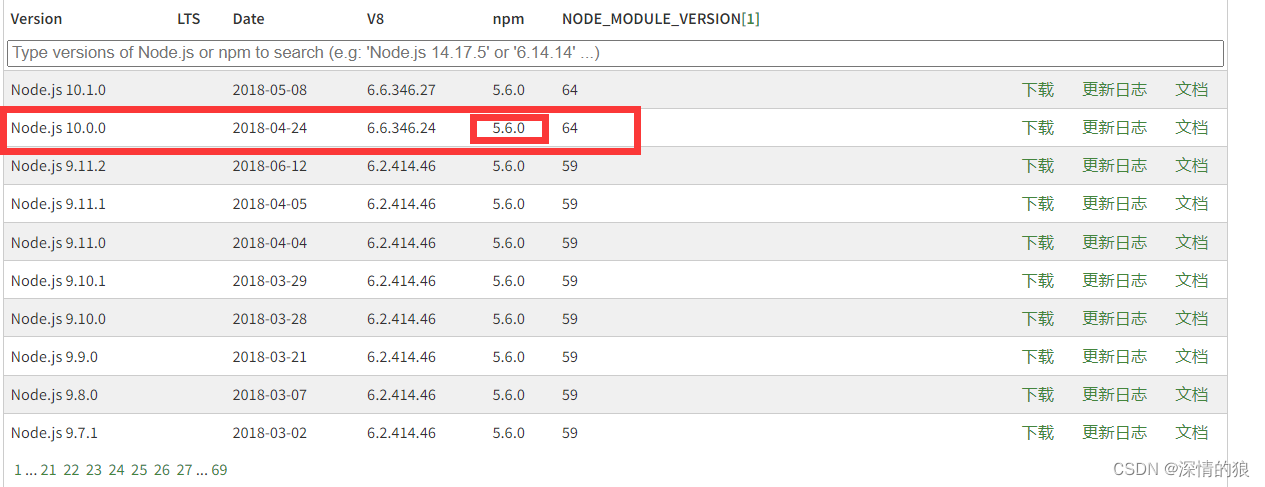
Task: Open 文档 for Node.js 9.11.0
Action: tap(1191, 243)
